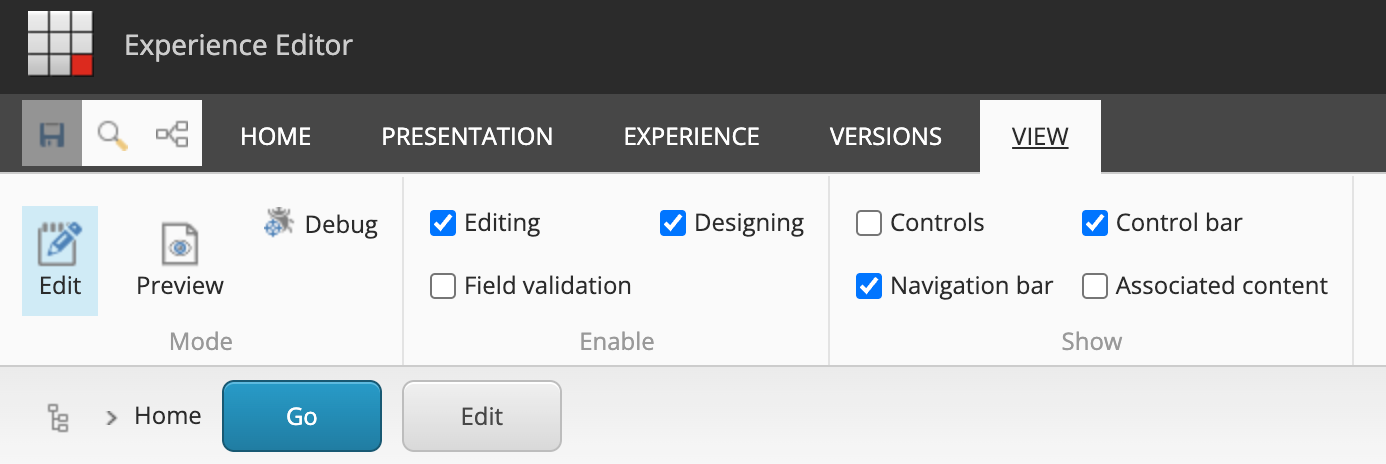This screenshot has width=1386, height=464.
Task: Expand the breadcrumb chevron before Home
Action: click(x=112, y=417)
